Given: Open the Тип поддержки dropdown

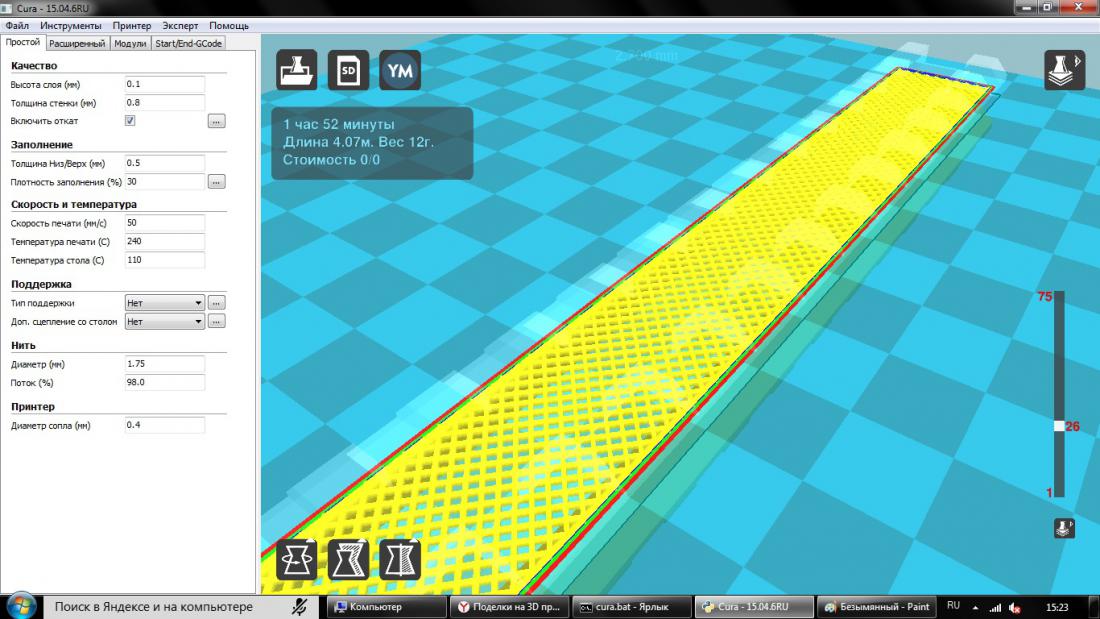Looking at the screenshot, I should click(165, 302).
